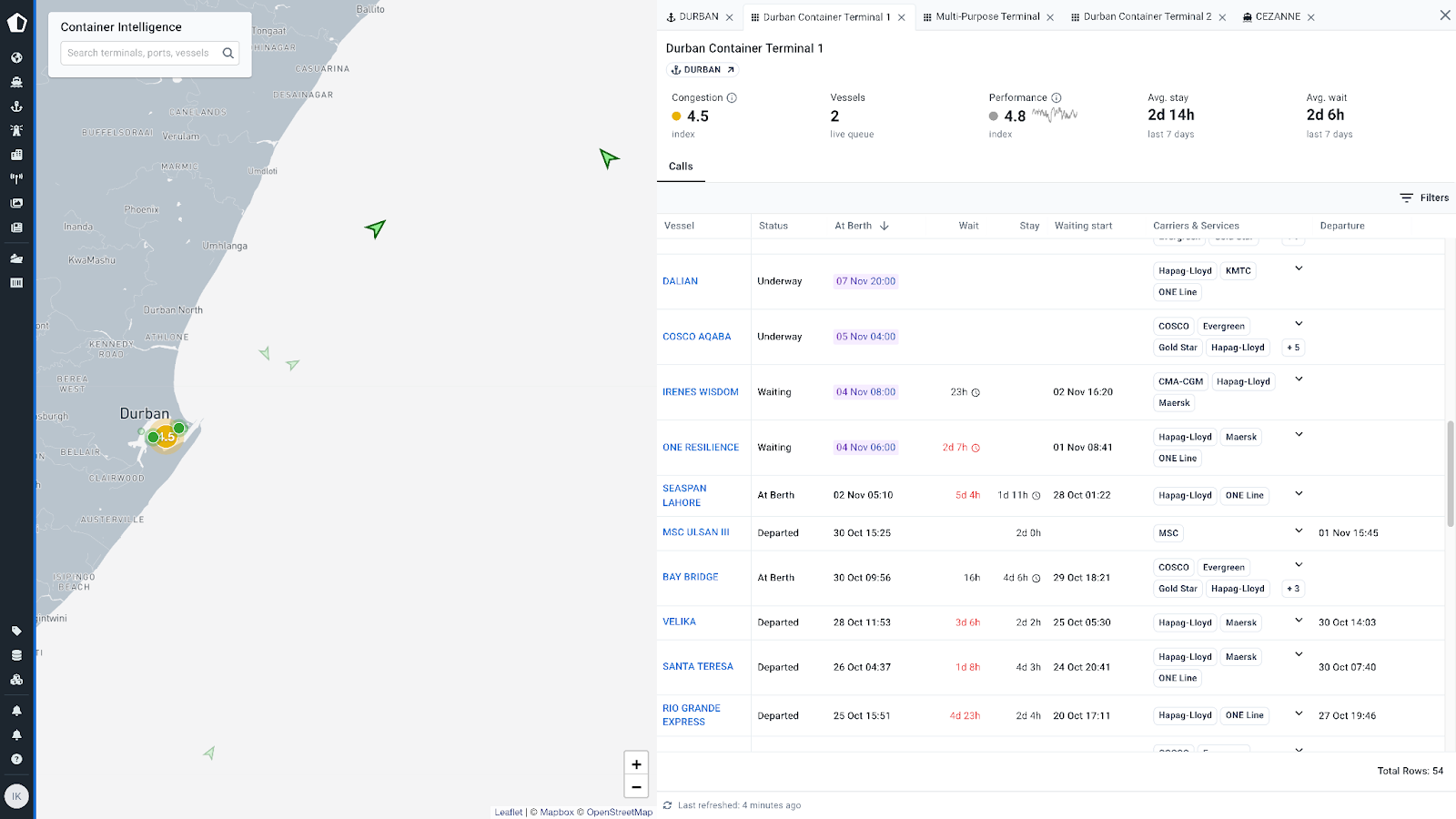Click the Performance sparkline chart

(x=1055, y=115)
